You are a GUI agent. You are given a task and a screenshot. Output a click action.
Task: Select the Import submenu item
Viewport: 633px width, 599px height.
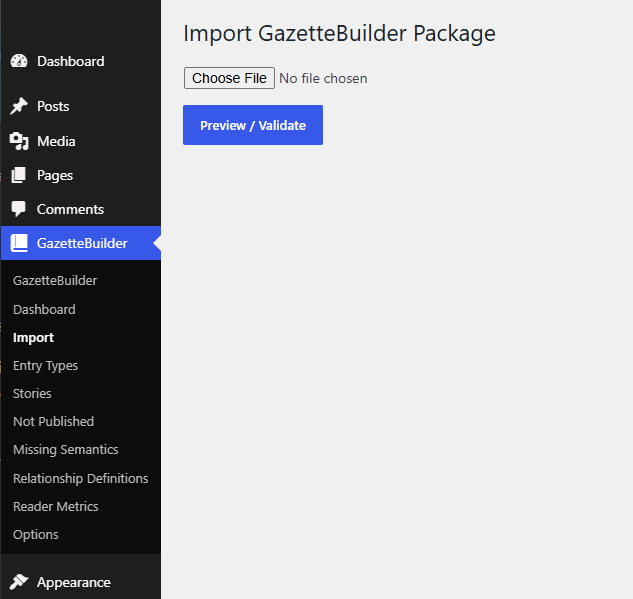[x=33, y=338]
